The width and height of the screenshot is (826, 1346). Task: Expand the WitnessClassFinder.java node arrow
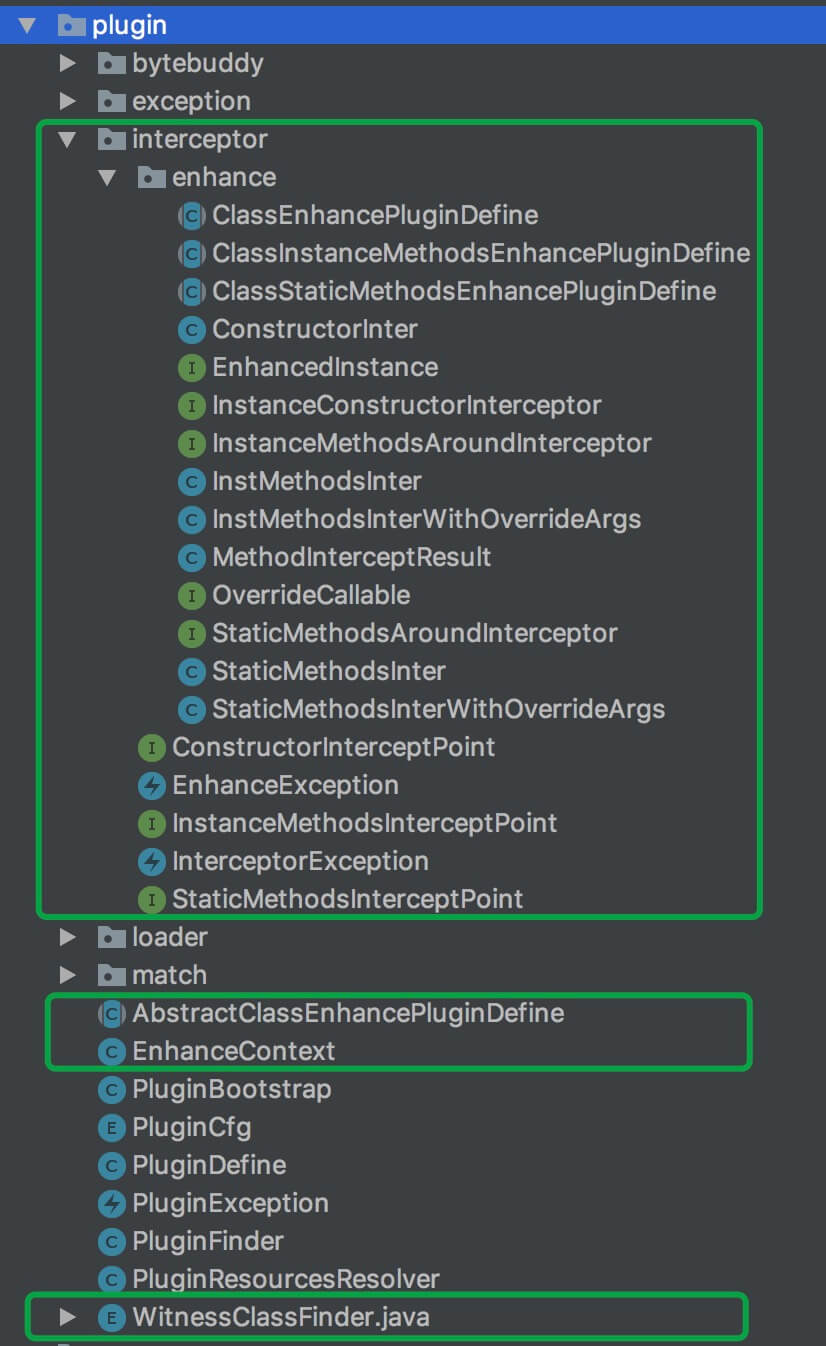tap(68, 1317)
